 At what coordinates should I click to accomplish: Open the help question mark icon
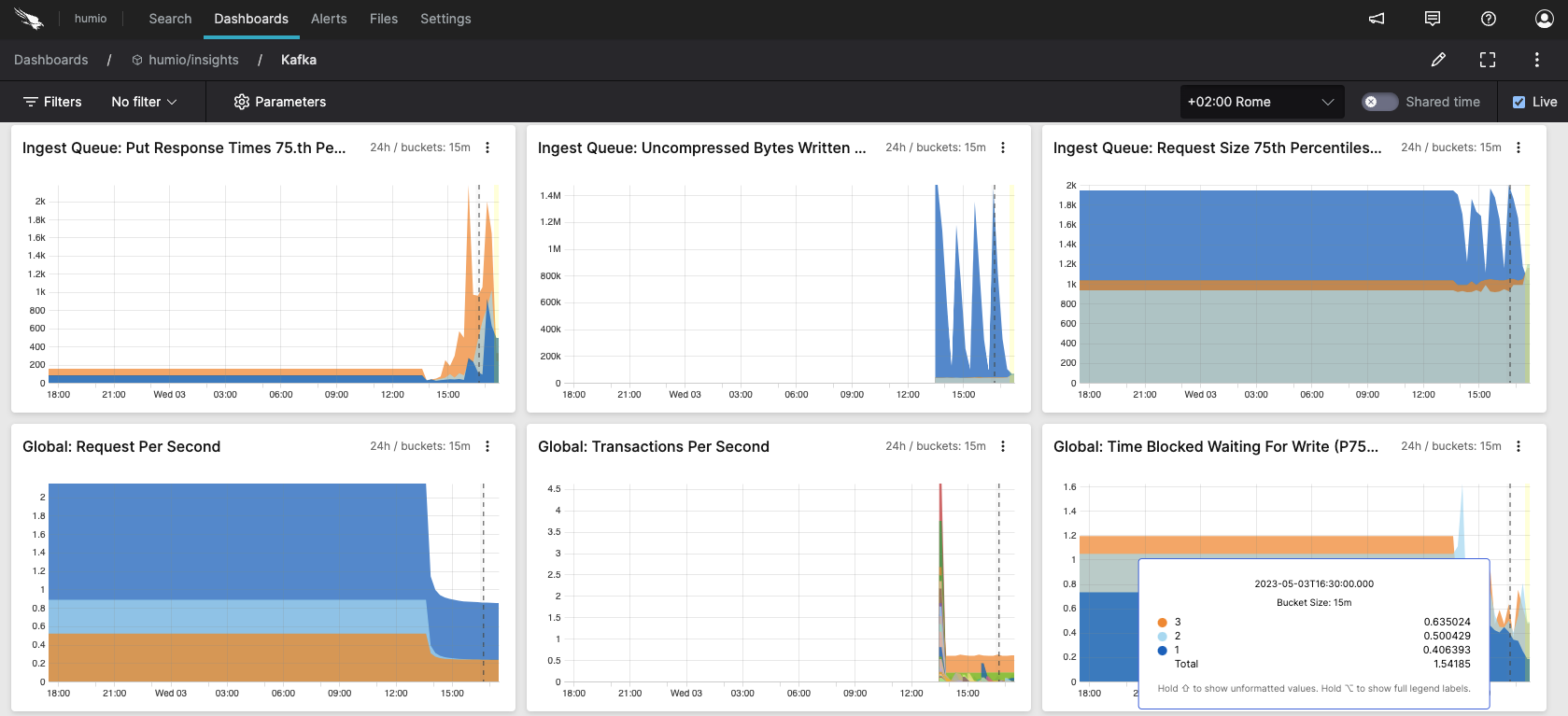pos(1489,19)
